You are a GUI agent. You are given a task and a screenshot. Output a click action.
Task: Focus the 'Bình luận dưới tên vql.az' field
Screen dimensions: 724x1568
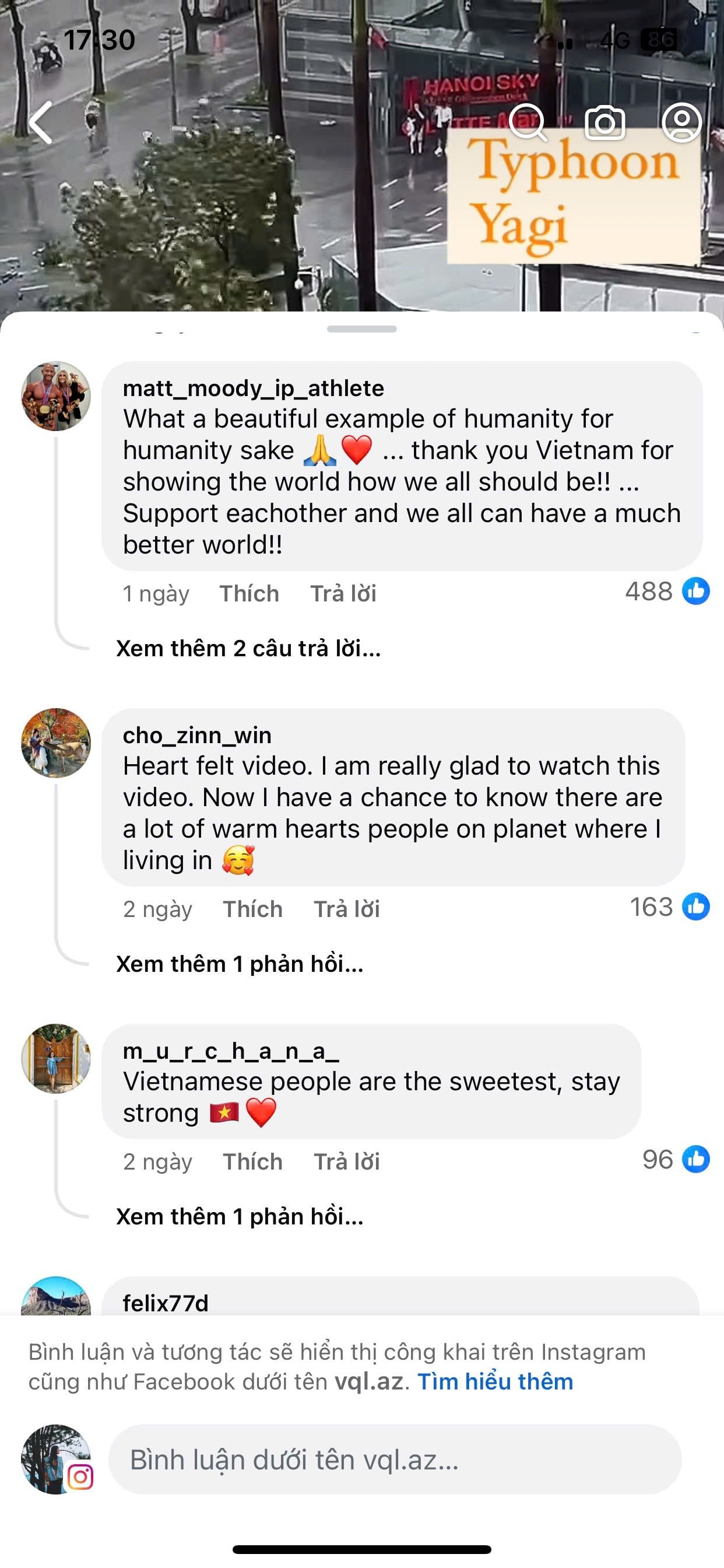pyautogui.click(x=394, y=1459)
